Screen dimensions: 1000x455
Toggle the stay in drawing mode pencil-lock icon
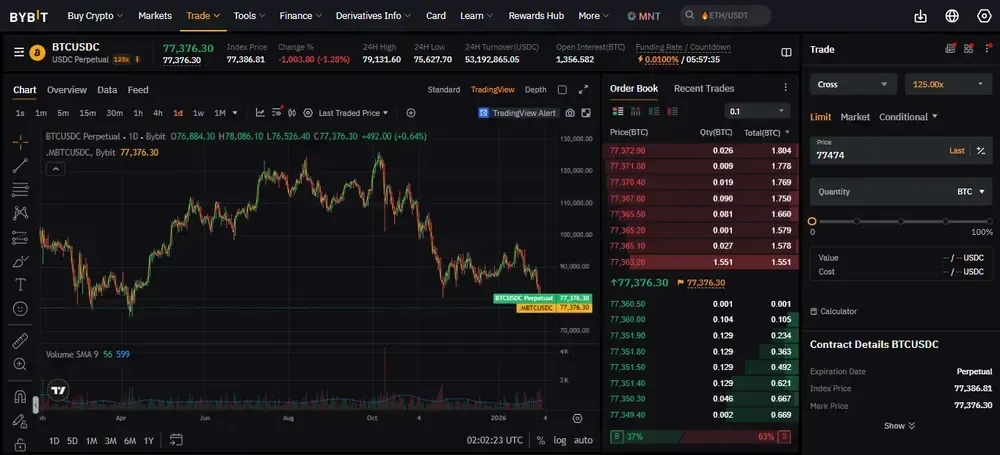(20, 421)
